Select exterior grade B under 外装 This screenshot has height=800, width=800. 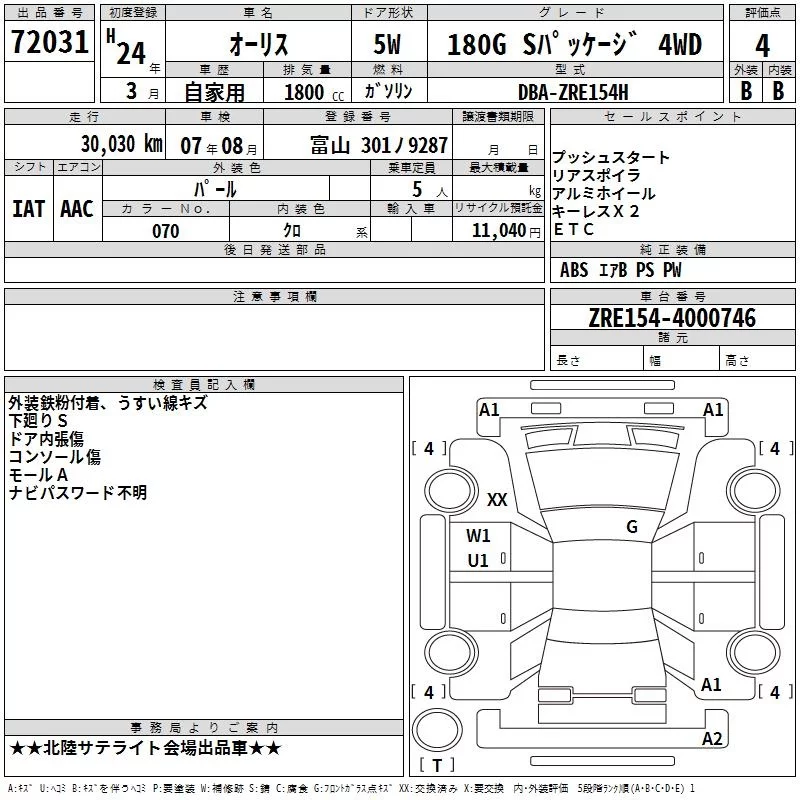[x=746, y=91]
